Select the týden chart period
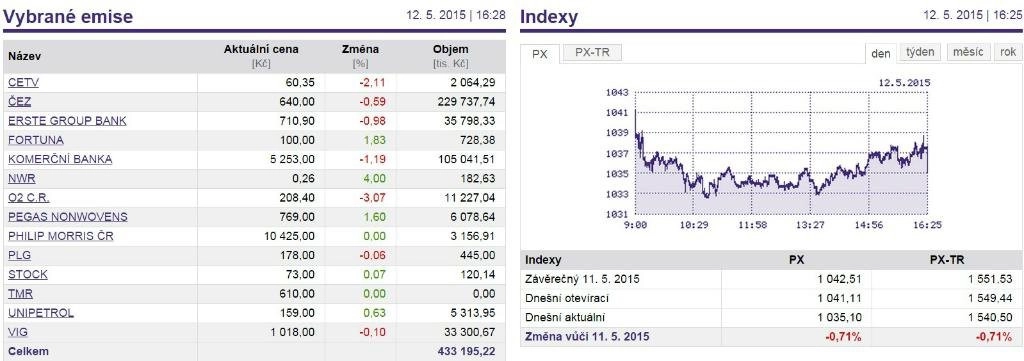 click(920, 52)
